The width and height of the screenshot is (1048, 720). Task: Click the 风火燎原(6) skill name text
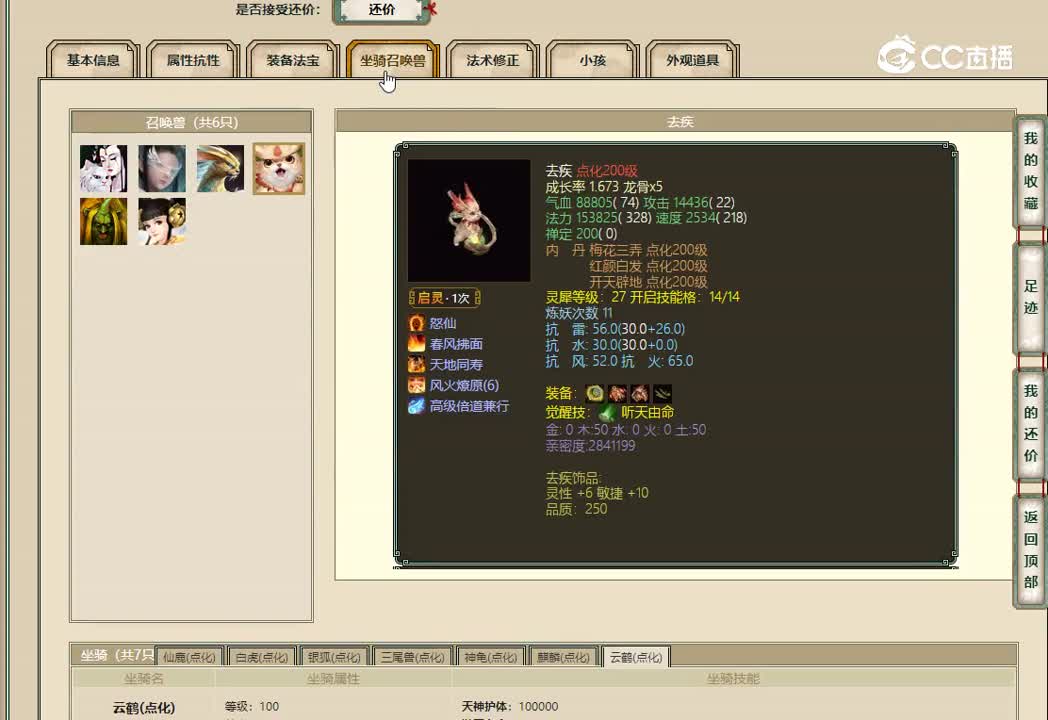tap(464, 385)
